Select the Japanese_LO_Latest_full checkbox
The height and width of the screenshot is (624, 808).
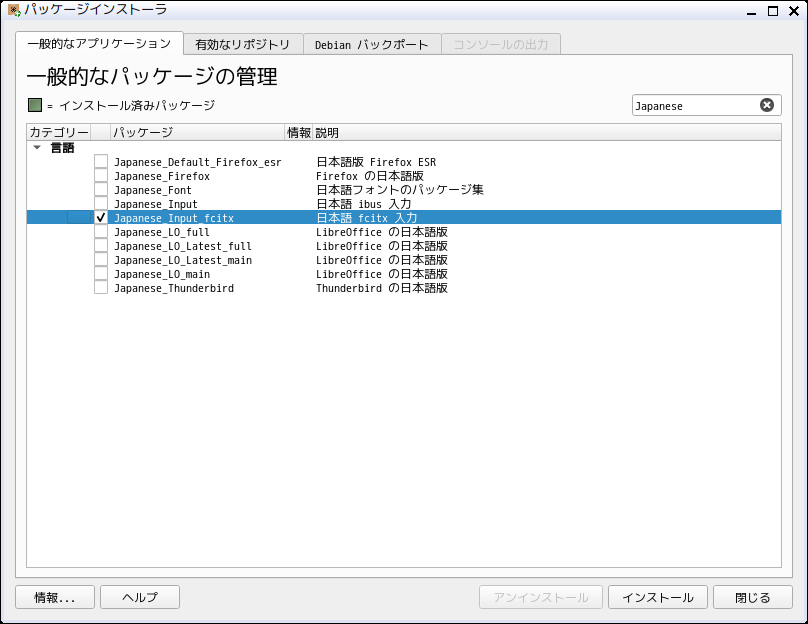point(101,245)
